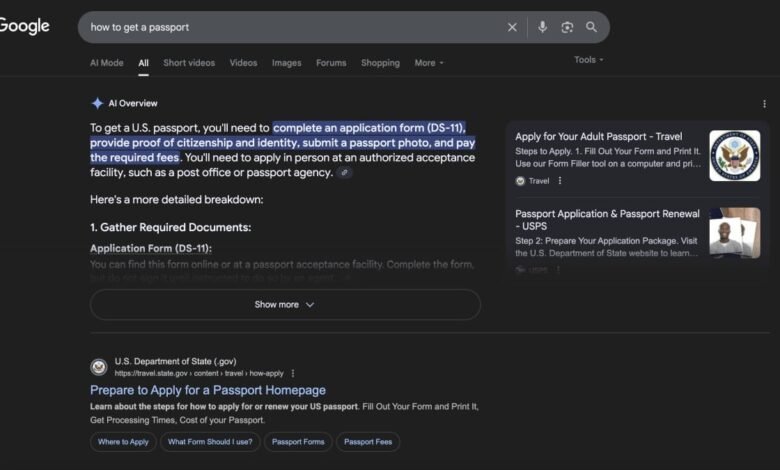Clear the search query with the X icon

512,27
